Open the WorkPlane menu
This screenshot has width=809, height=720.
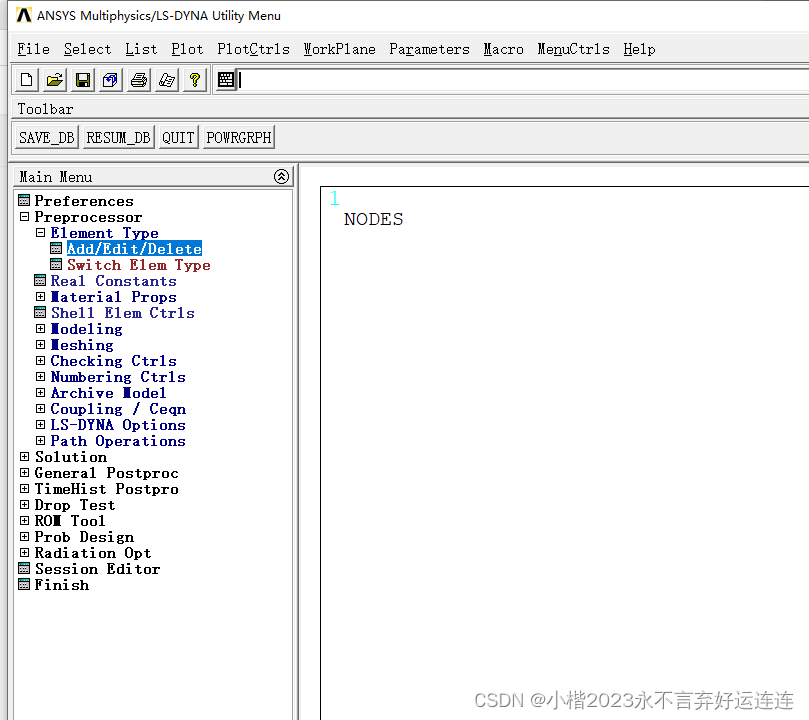339,49
